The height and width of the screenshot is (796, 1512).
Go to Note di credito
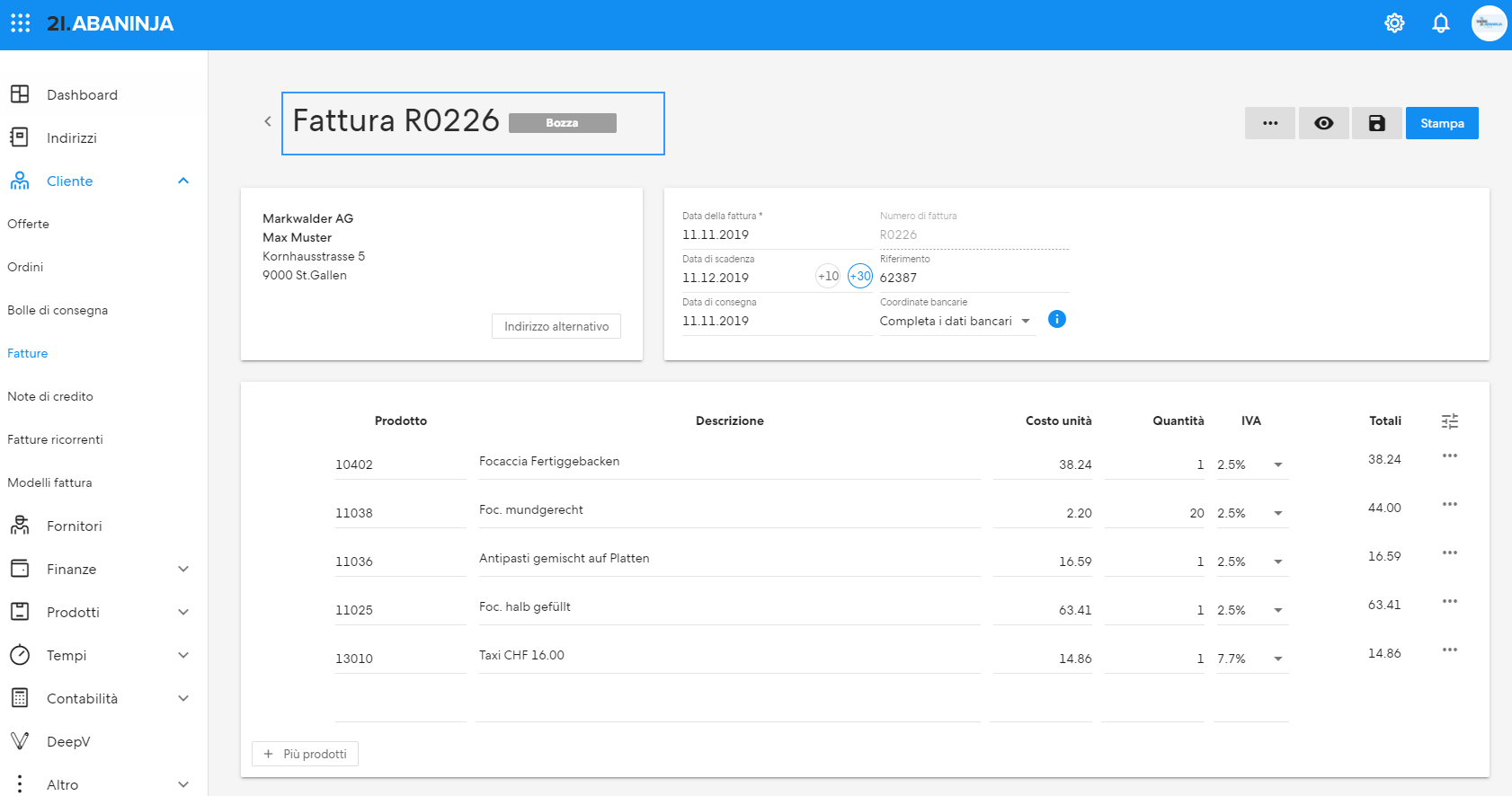pos(50,396)
